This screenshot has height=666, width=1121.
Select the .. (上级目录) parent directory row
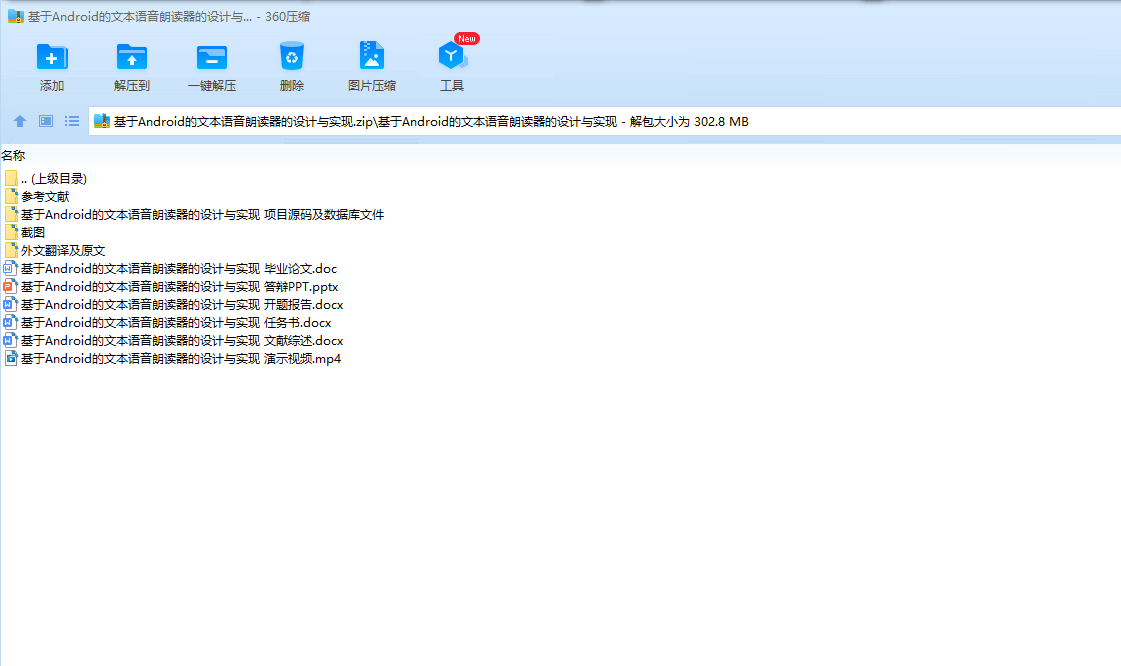tap(54, 179)
